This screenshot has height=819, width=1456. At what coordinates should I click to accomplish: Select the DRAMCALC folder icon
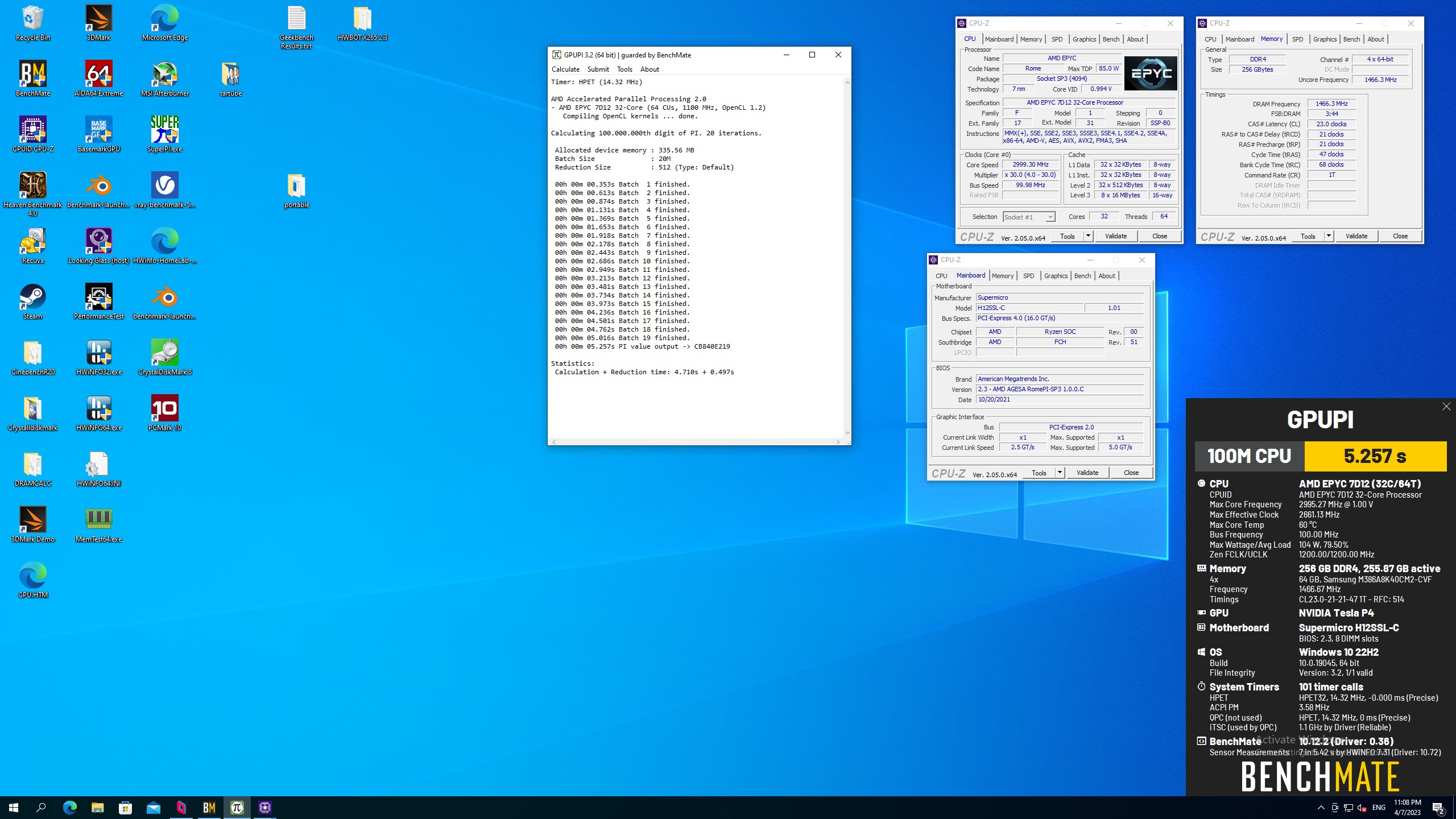(x=33, y=469)
